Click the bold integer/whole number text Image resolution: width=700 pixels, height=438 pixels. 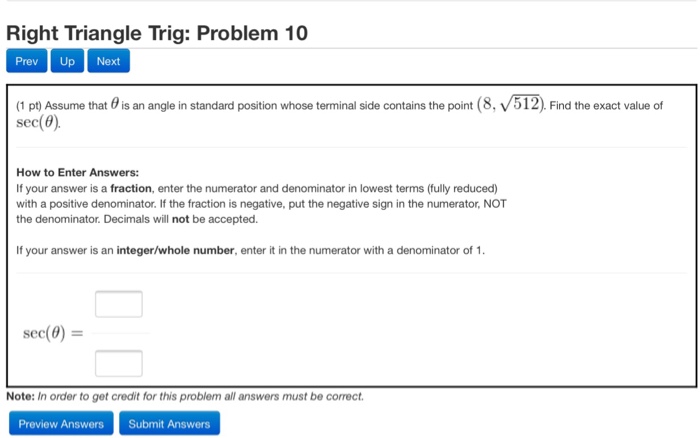coord(175,250)
